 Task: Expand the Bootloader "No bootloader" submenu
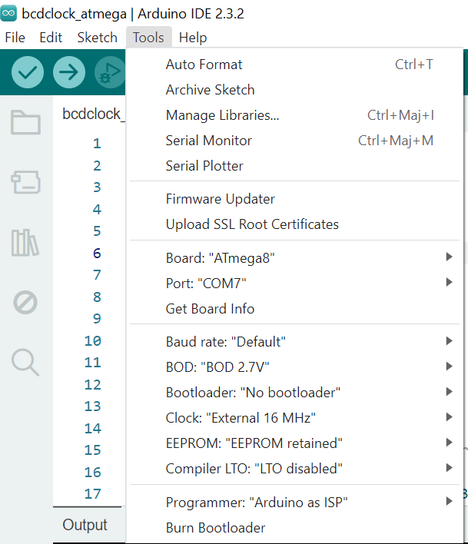point(295,392)
